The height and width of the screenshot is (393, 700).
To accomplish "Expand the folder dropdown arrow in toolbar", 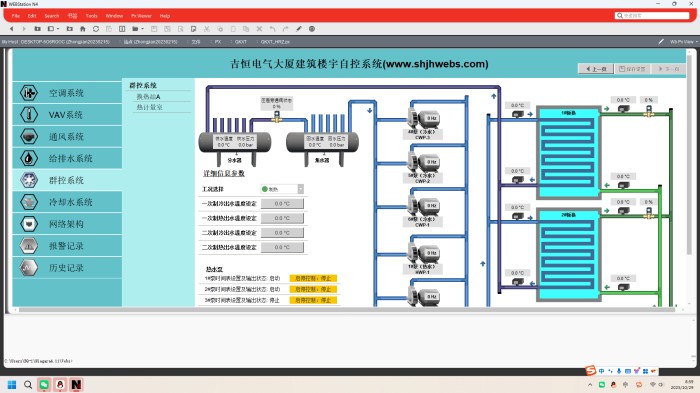I will pyautogui.click(x=142, y=29).
